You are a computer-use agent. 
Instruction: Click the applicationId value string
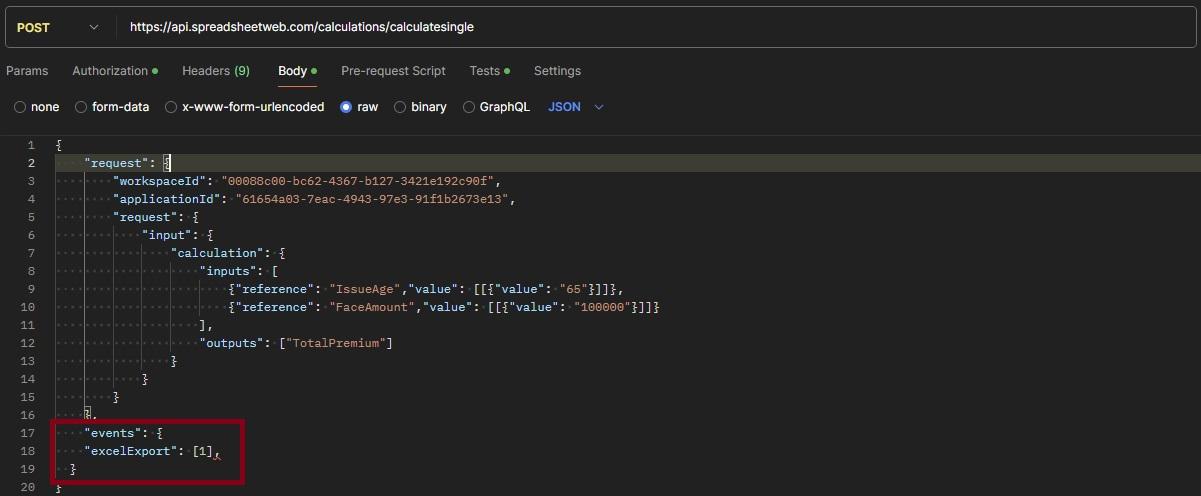(372, 199)
